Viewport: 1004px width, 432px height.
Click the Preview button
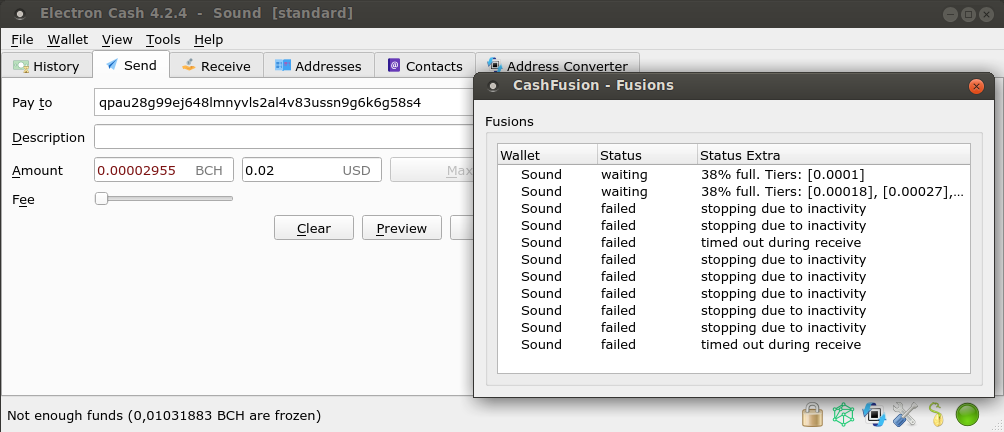click(x=401, y=228)
